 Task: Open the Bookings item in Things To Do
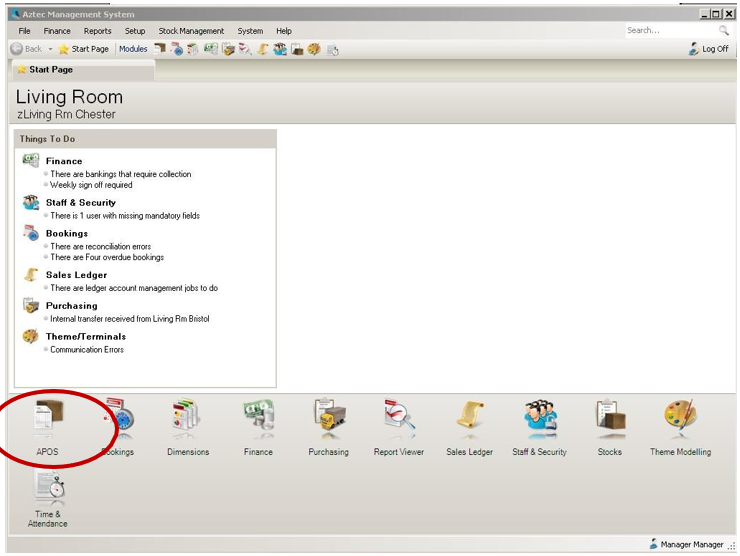tap(66, 234)
